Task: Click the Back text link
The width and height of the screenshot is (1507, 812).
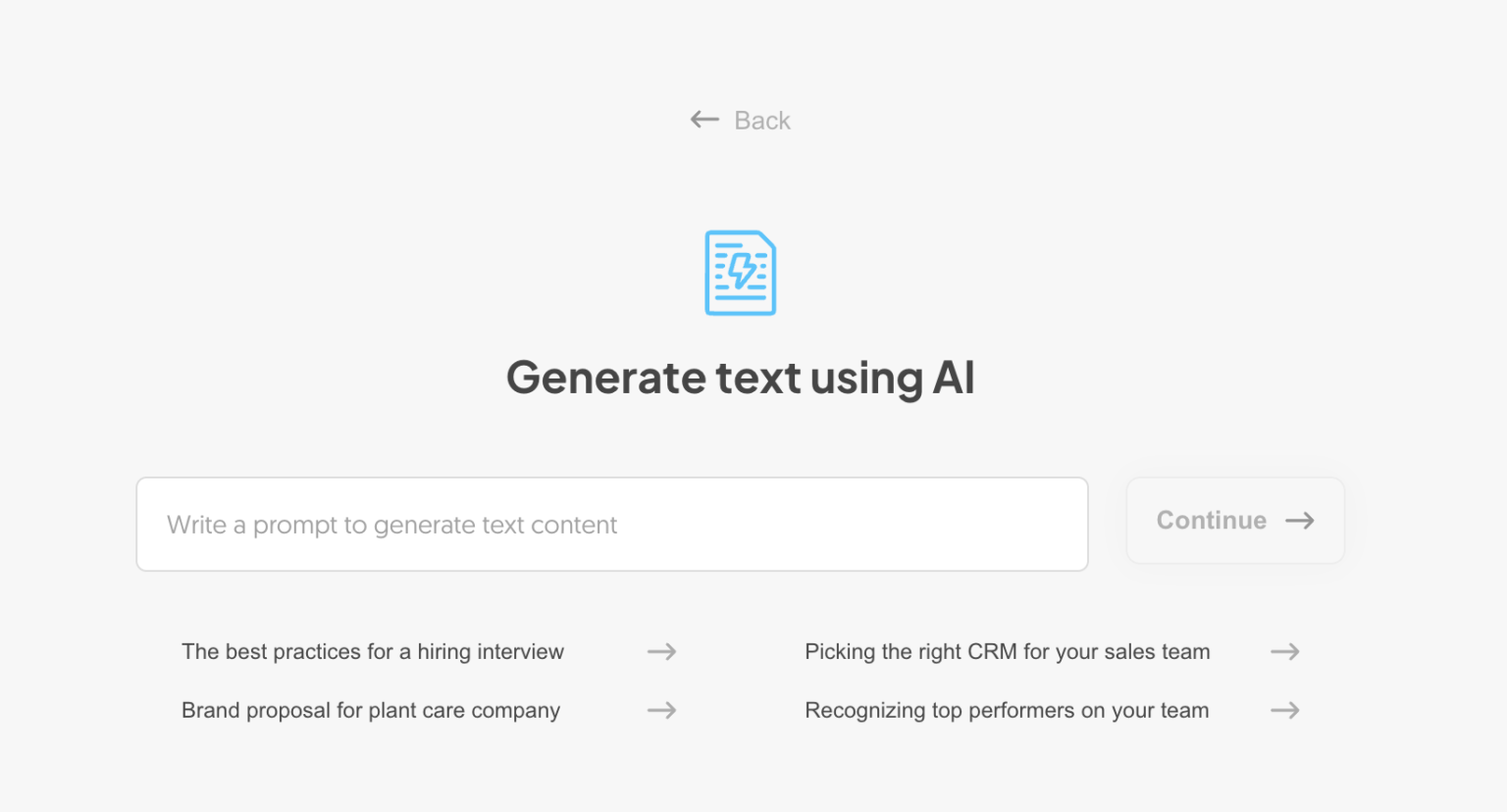Action: [762, 121]
